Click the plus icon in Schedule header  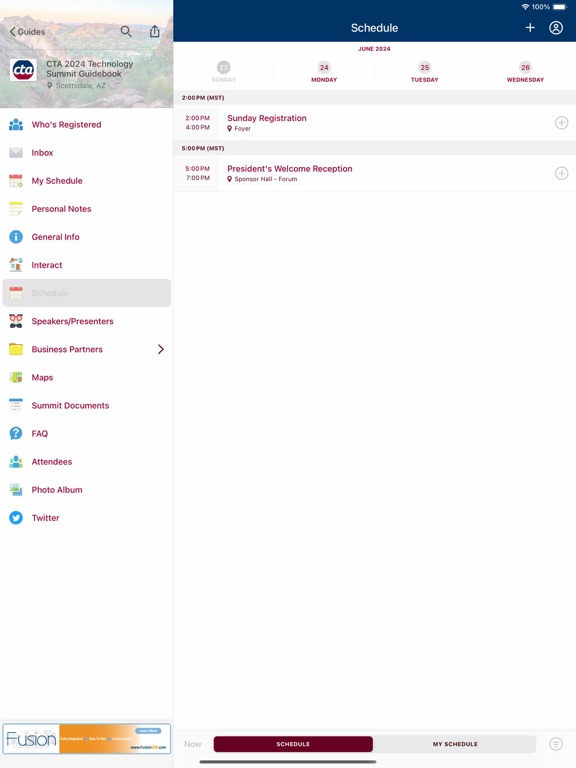(x=530, y=28)
